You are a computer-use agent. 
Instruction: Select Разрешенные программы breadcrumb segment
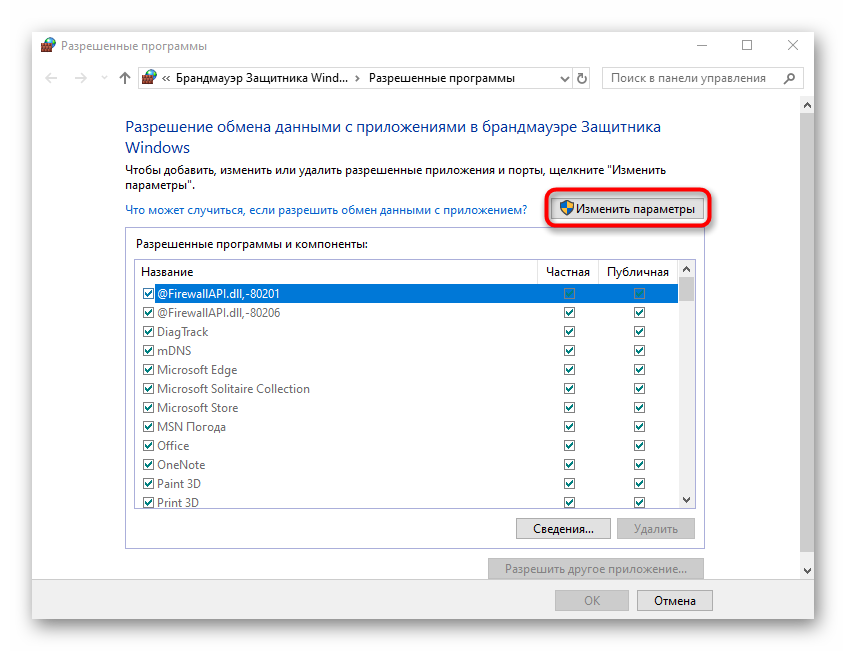point(442,78)
